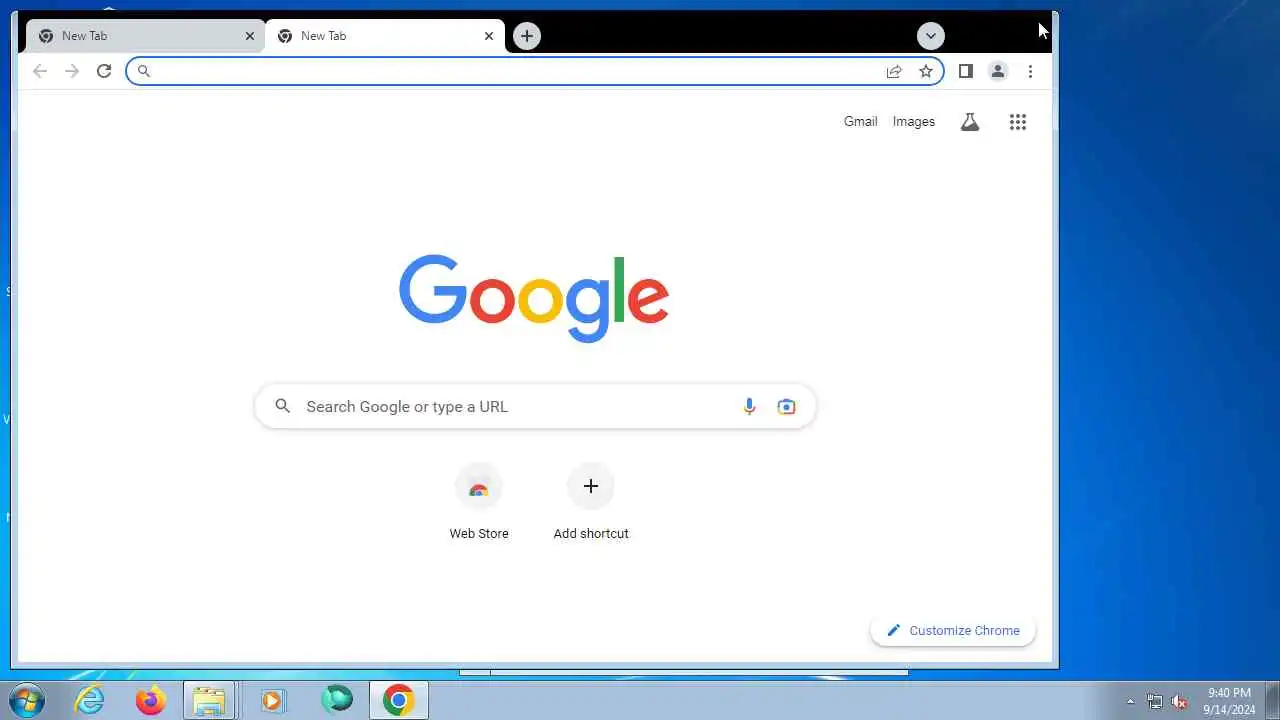Open the Windows Start menu
This screenshot has height=720, width=1280.
tap(27, 700)
